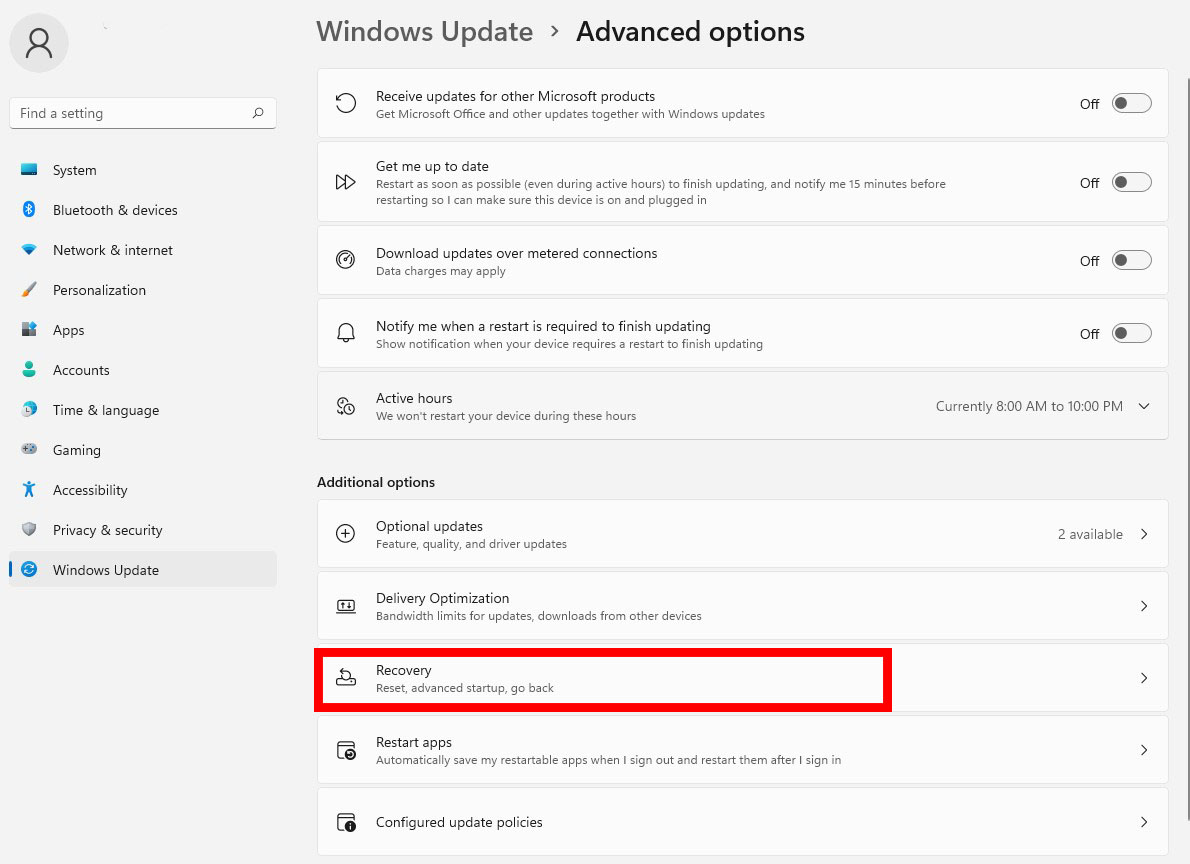Click the Bluetooth icon in sidebar

click(x=29, y=210)
